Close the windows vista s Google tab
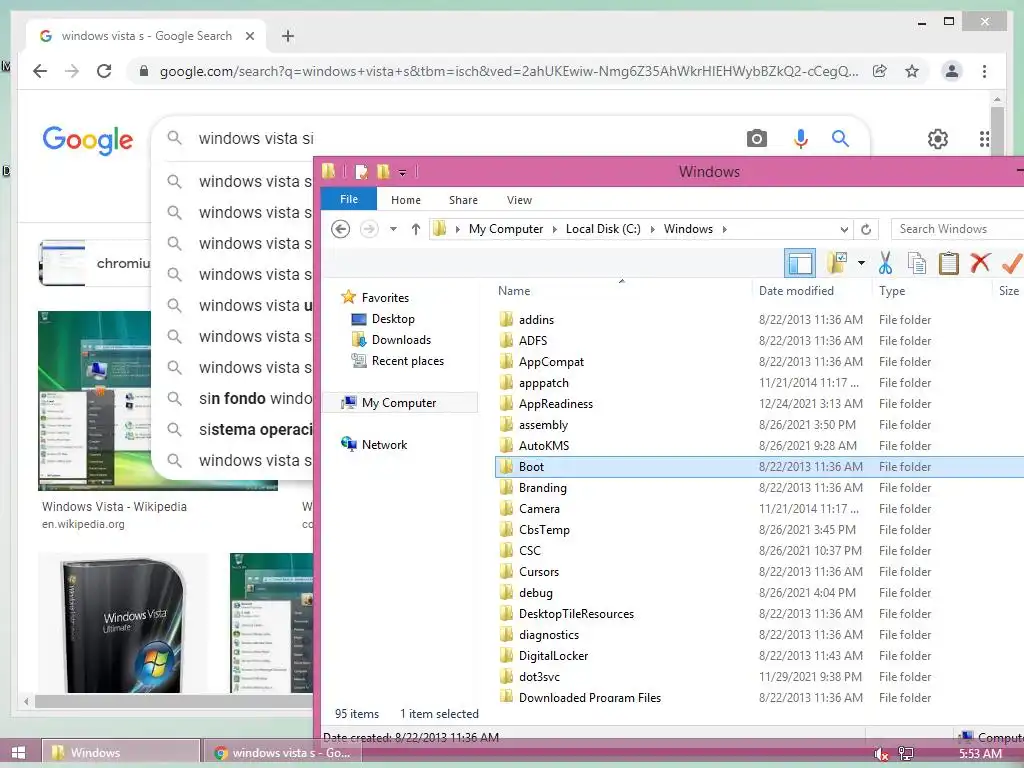Image resolution: width=1024 pixels, height=768 pixels. point(249,36)
